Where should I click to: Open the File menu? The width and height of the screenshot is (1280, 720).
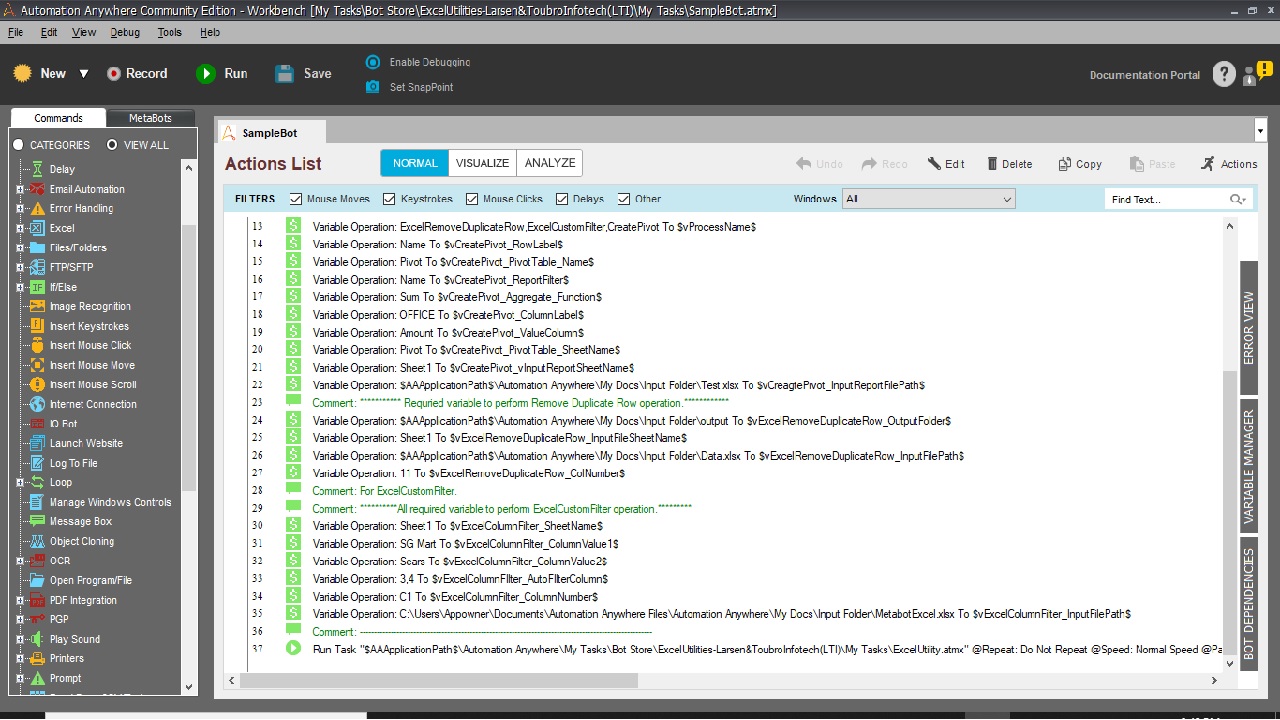(x=15, y=32)
